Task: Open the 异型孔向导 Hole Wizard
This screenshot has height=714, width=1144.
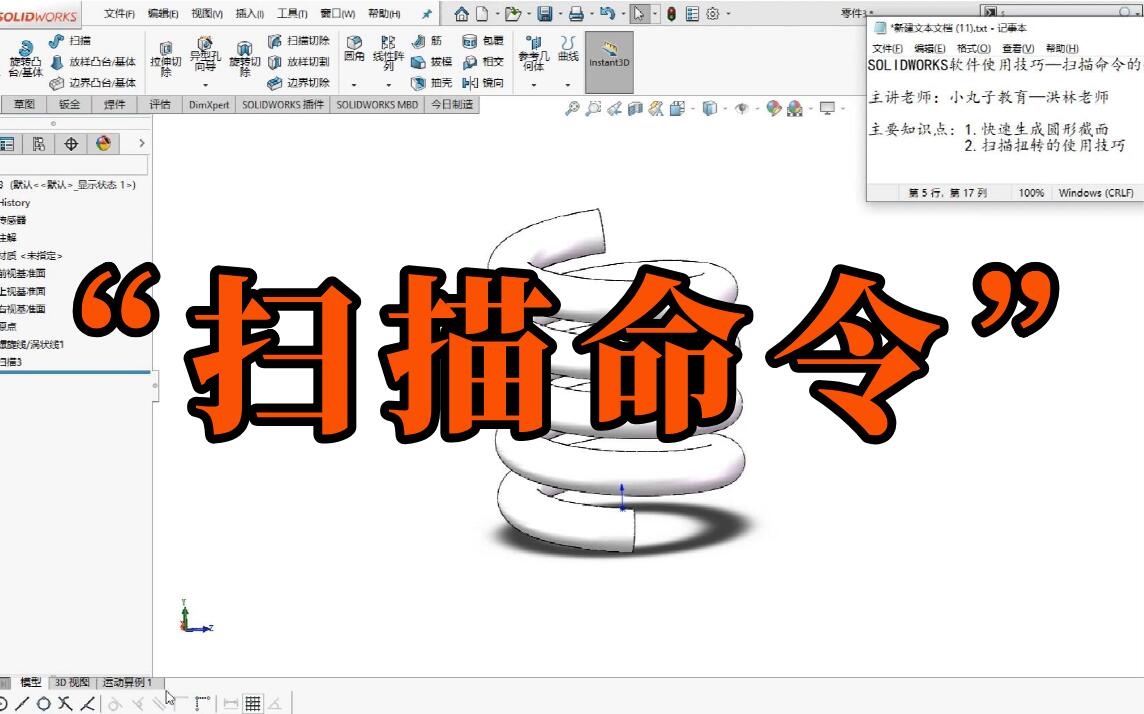Action: (x=203, y=55)
